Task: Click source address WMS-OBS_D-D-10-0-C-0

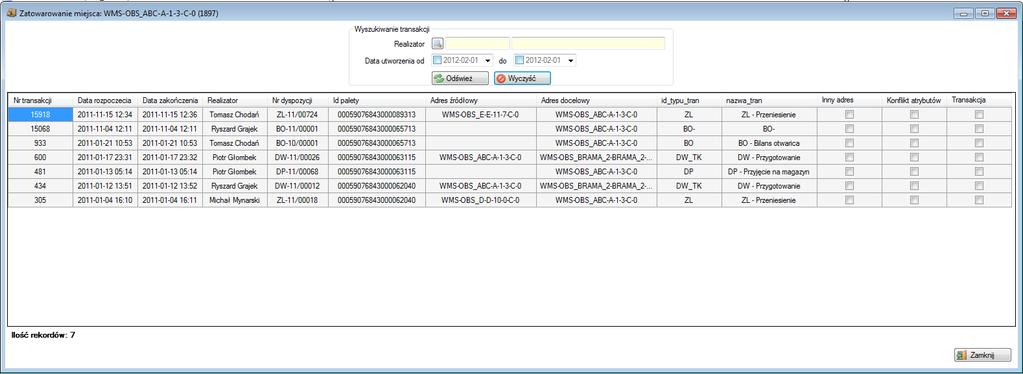Action: tap(481, 200)
